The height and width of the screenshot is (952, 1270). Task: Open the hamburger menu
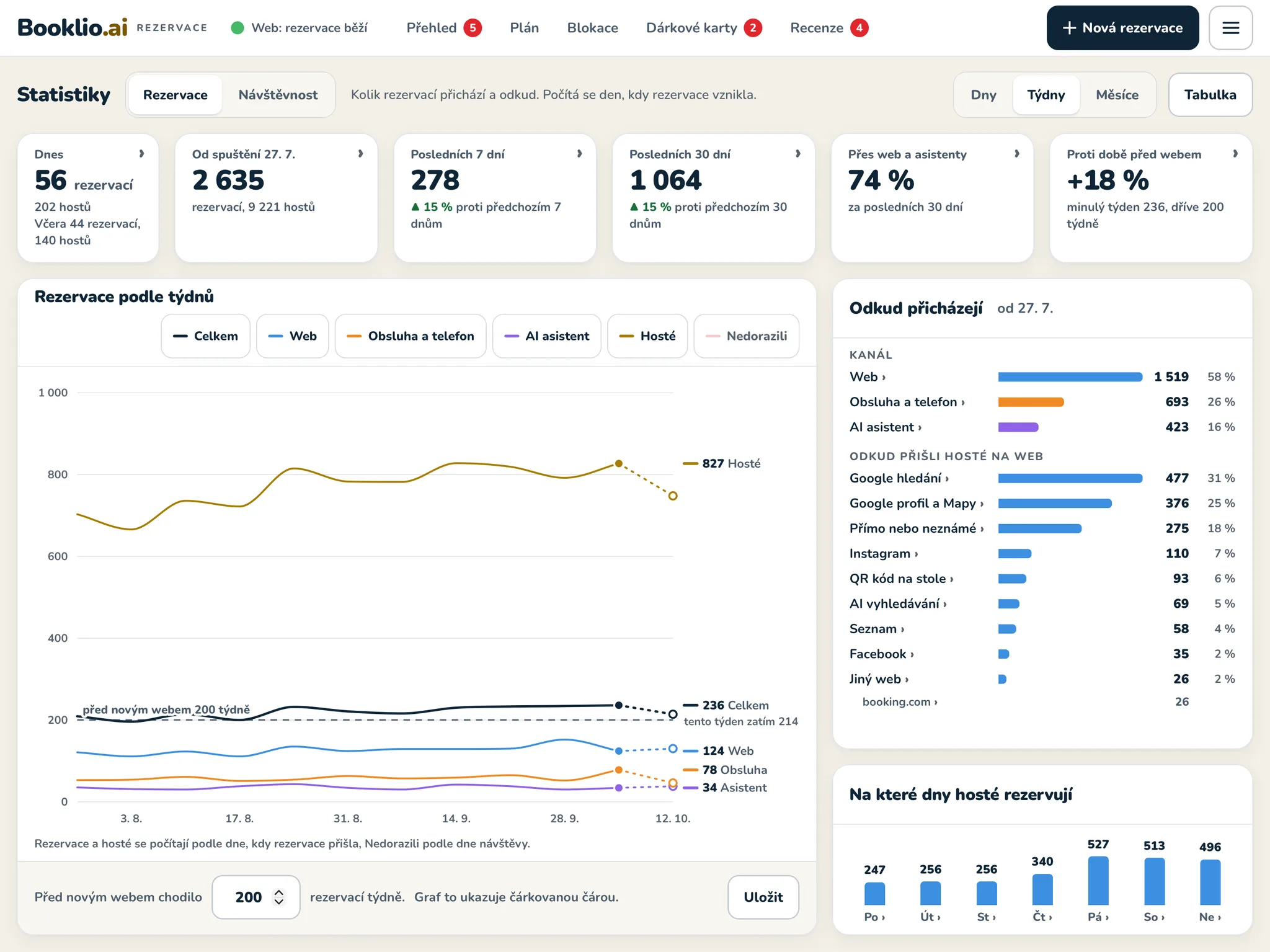1230,28
